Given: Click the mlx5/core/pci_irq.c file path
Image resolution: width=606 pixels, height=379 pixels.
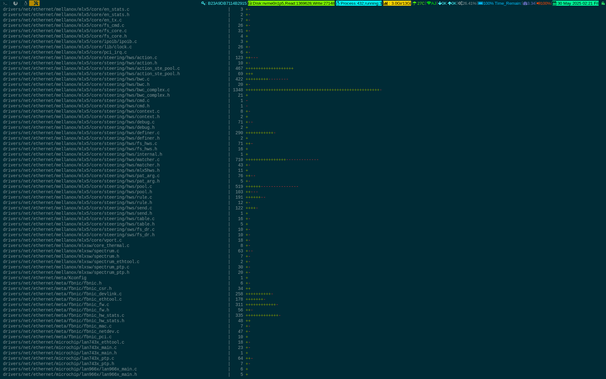Looking at the screenshot, I should click(65, 52).
